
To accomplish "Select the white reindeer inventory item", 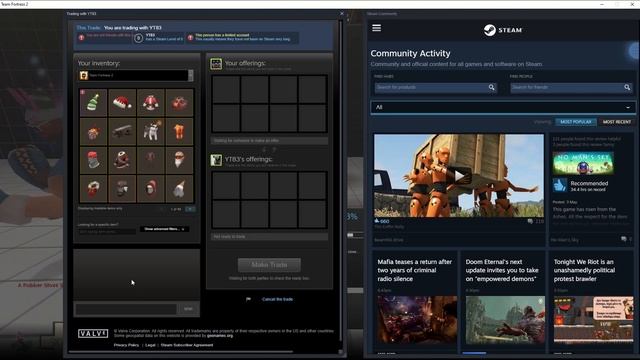I will (x=151, y=131).
